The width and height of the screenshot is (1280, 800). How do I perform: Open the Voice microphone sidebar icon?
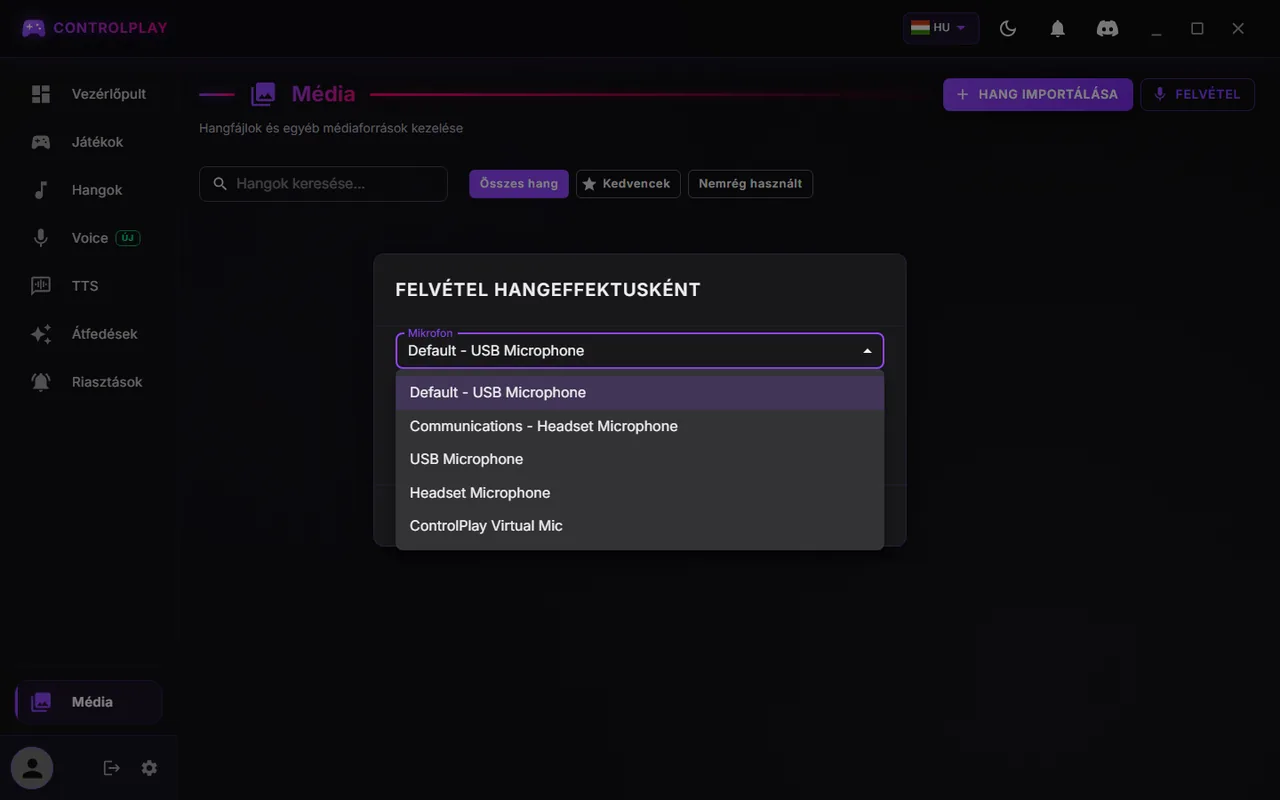[x=41, y=238]
